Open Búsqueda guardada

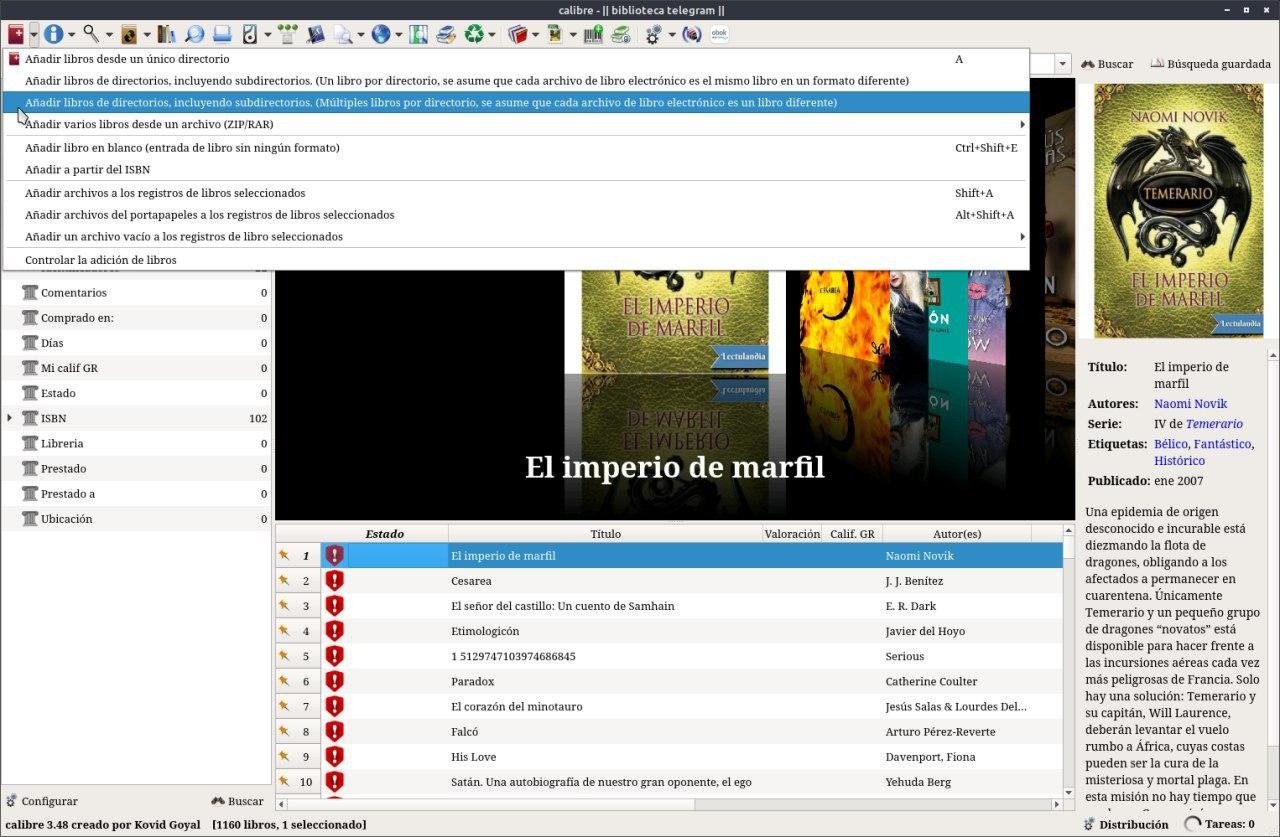pos(1210,64)
